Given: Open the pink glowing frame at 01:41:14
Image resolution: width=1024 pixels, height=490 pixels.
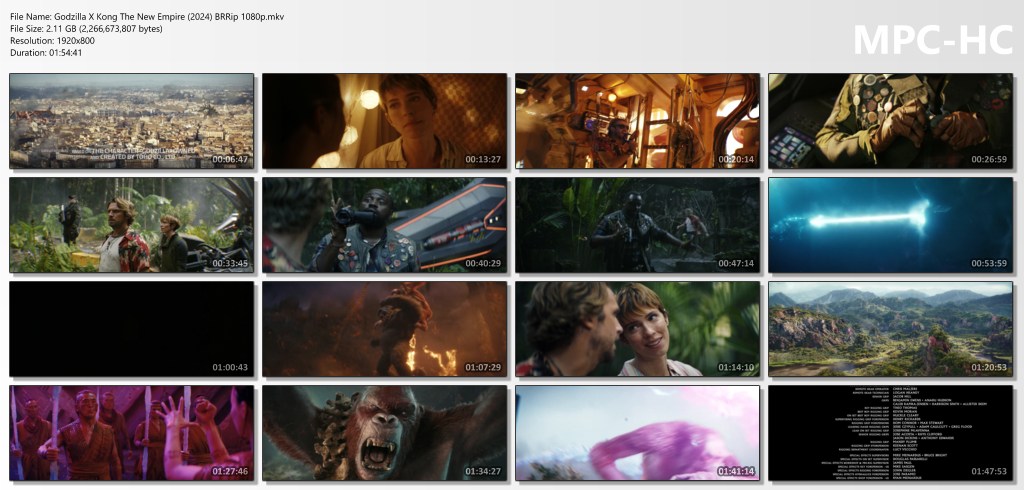Looking at the screenshot, I should [x=637, y=433].
